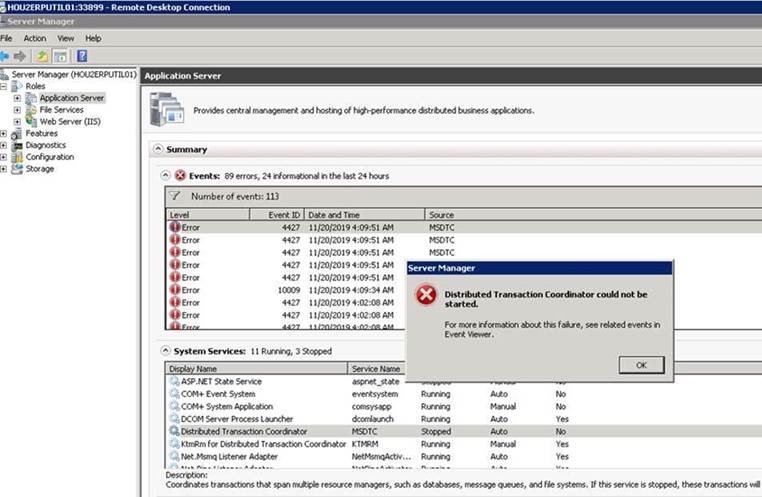Expand the File Services tree node
Viewport: 762px width, 497px height.
point(17,110)
